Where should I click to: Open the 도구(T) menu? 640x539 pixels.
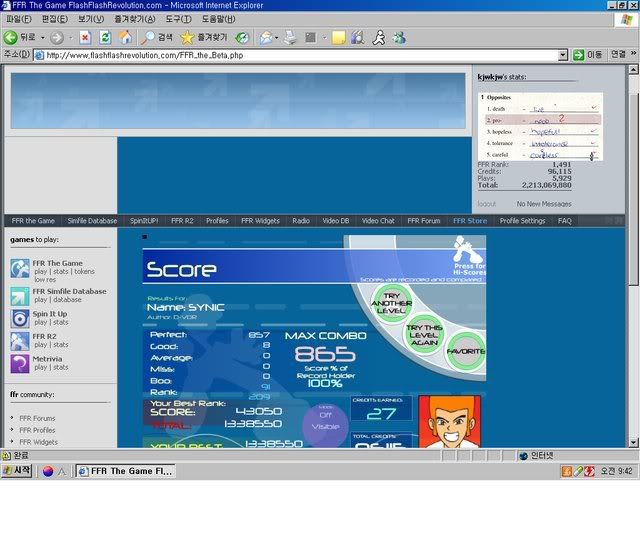click(x=178, y=19)
